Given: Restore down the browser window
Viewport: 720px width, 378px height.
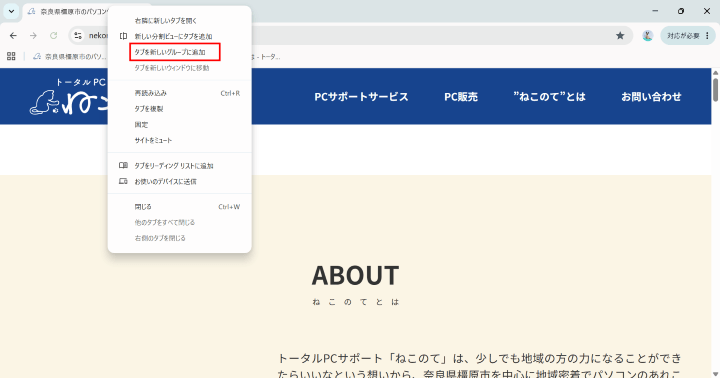Looking at the screenshot, I should 681,11.
